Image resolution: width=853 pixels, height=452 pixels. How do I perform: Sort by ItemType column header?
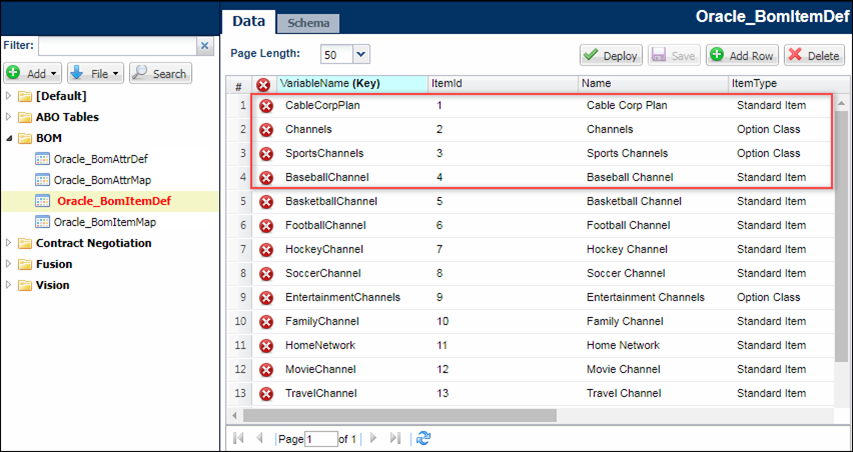pyautogui.click(x=781, y=84)
